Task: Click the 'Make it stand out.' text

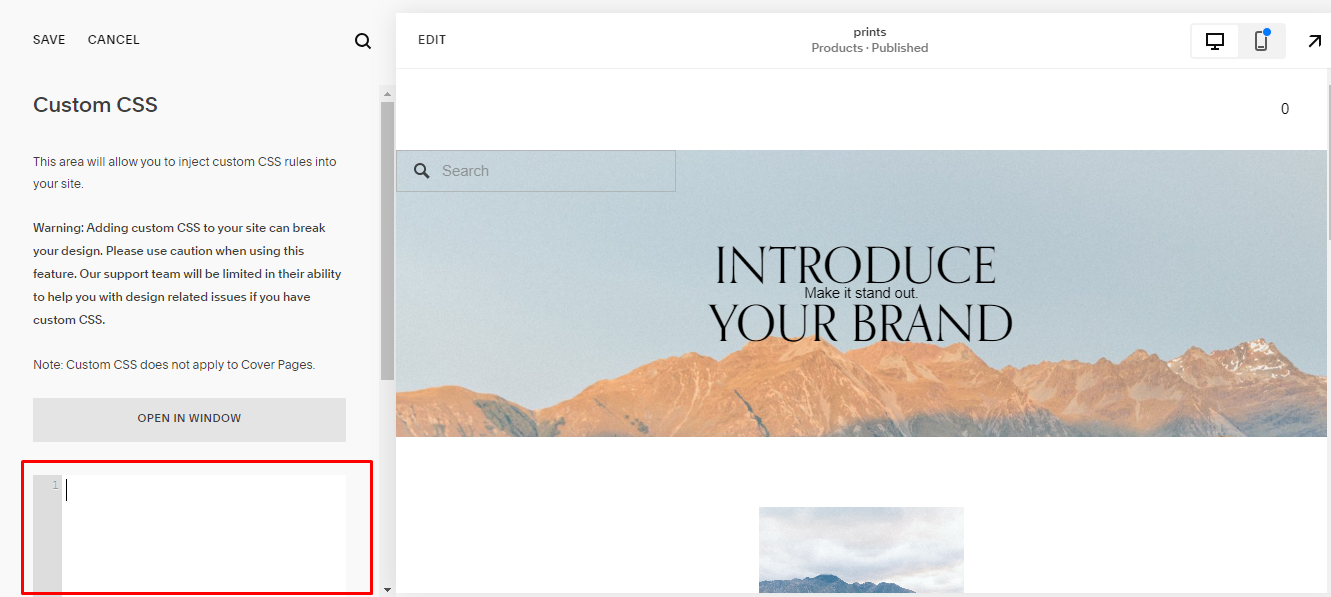Action: point(861,293)
